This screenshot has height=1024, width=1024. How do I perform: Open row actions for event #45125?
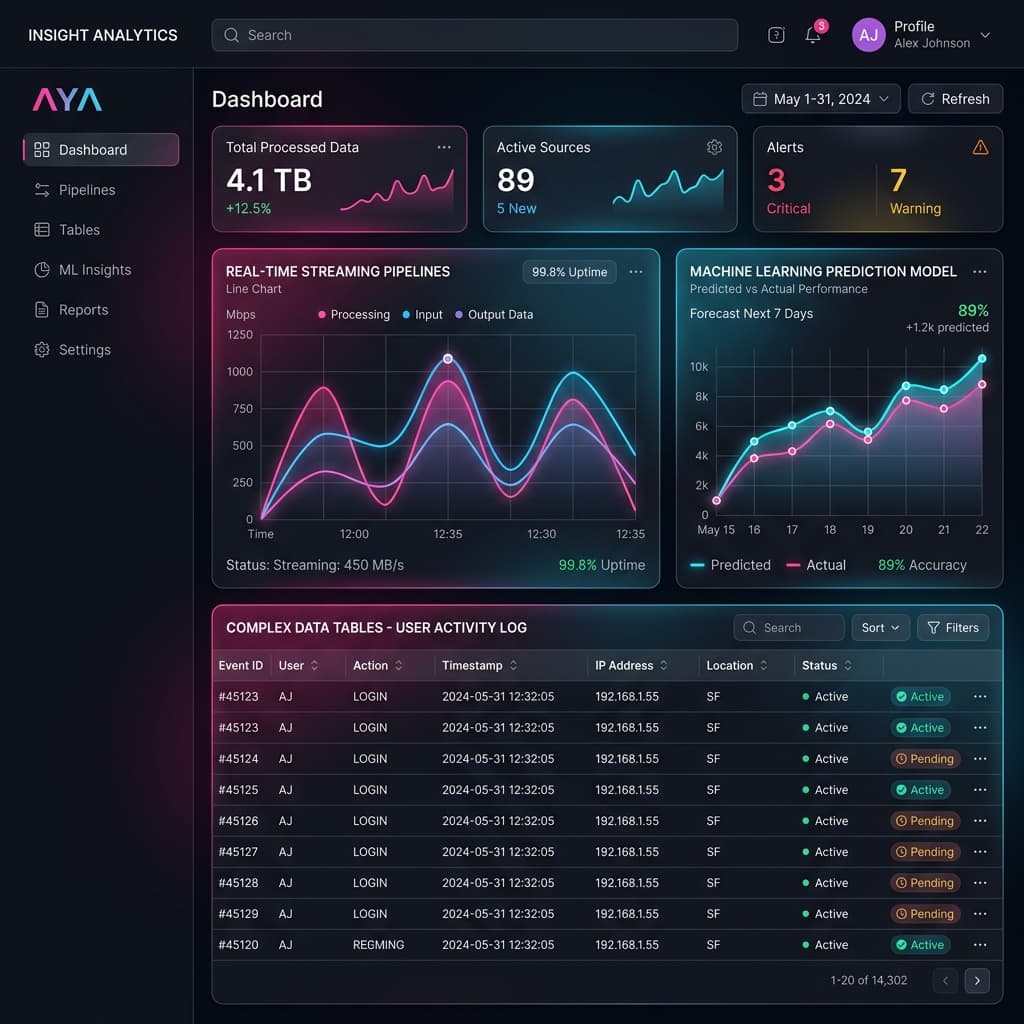(x=980, y=790)
